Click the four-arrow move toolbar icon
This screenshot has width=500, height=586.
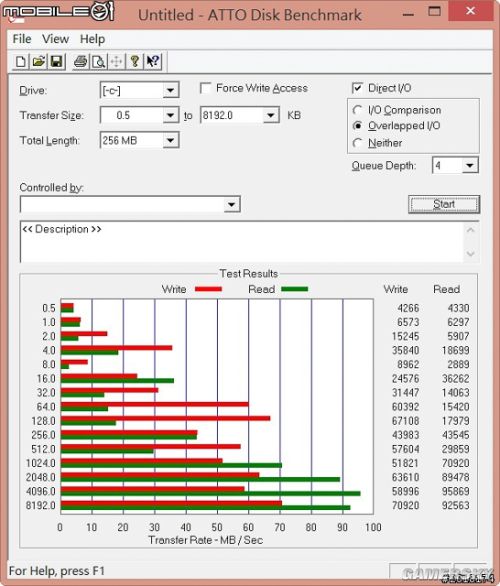point(117,61)
